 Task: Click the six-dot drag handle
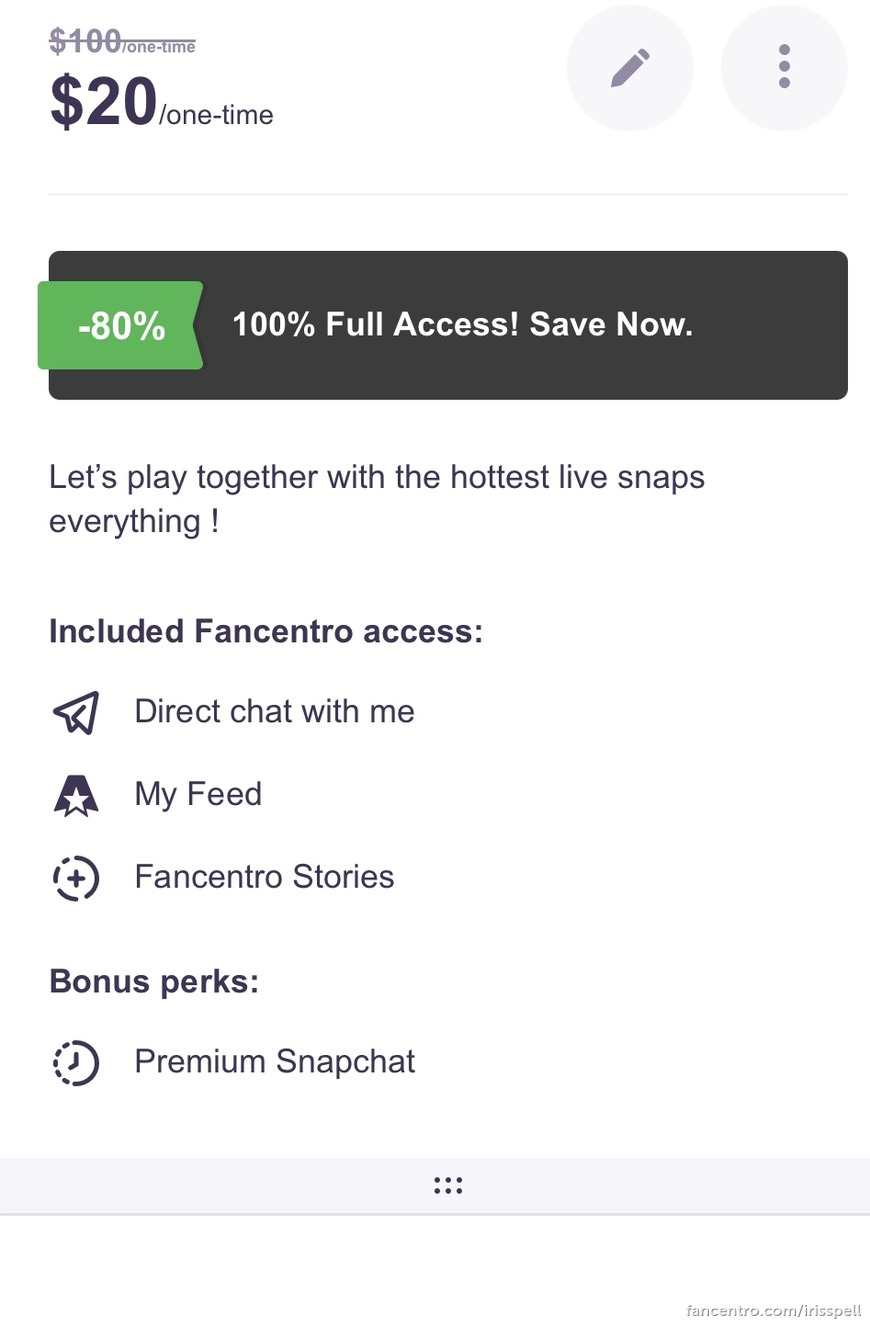coord(448,1186)
